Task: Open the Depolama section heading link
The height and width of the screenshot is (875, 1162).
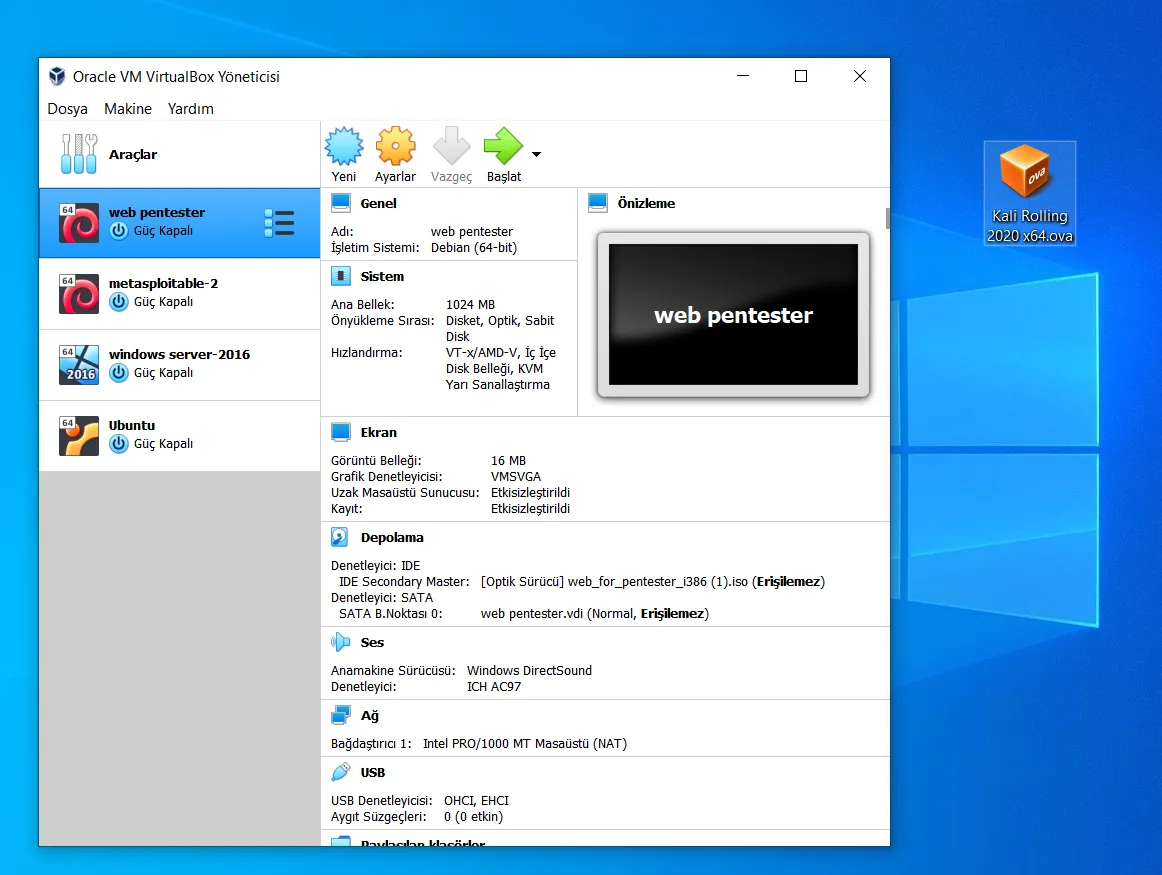Action: pos(392,538)
